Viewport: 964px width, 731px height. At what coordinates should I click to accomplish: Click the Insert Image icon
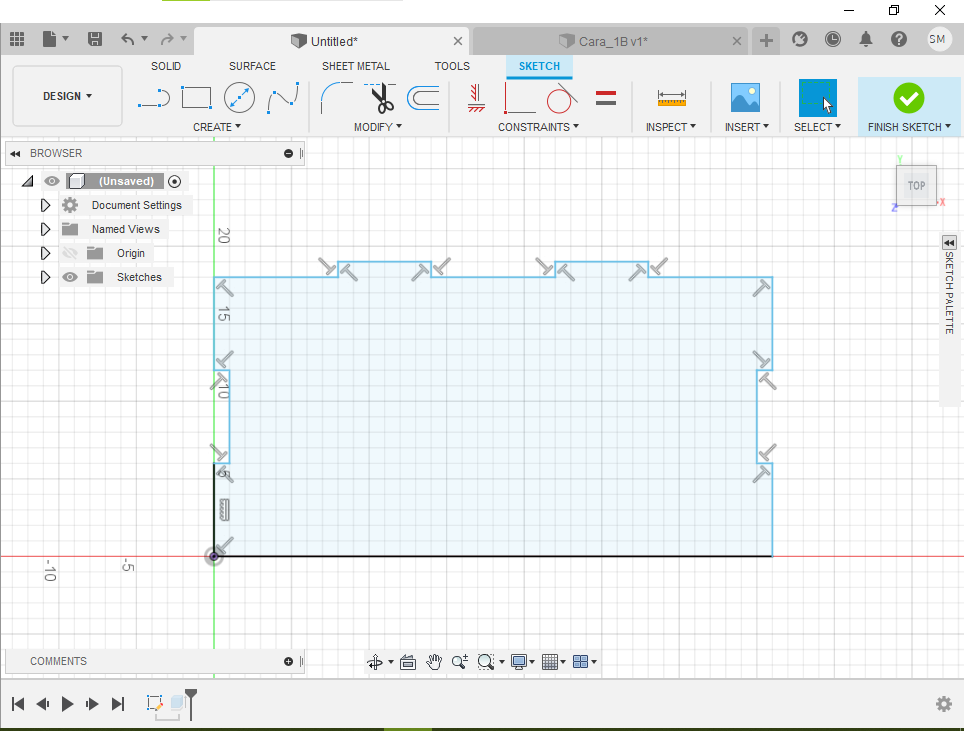pyautogui.click(x=745, y=98)
